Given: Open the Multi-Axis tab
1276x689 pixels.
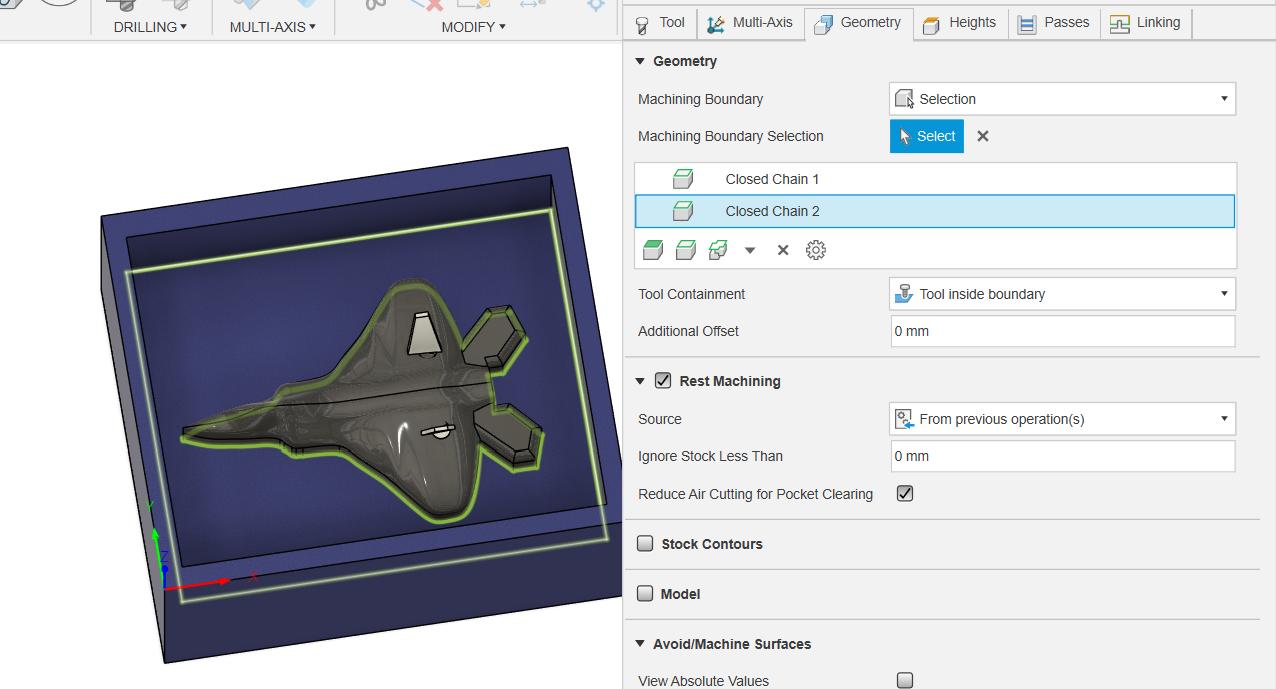Looking at the screenshot, I should click(750, 23).
